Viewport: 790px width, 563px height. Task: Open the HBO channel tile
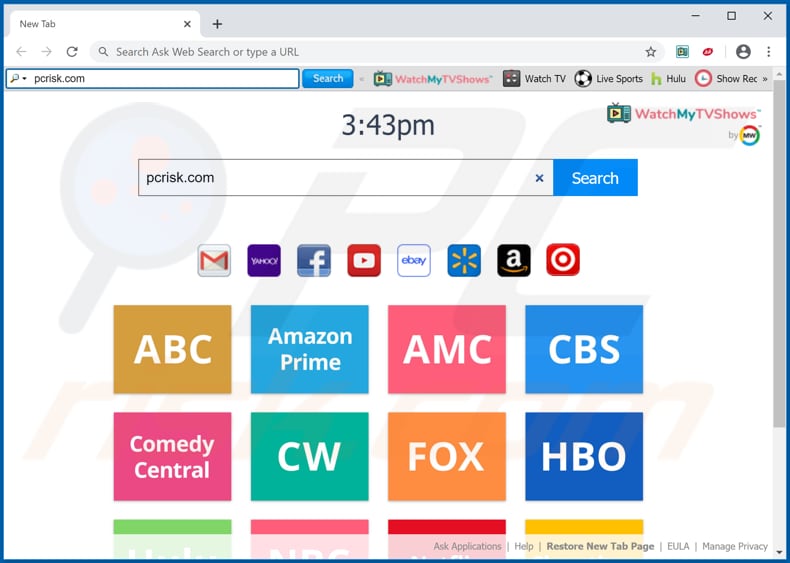(x=584, y=456)
